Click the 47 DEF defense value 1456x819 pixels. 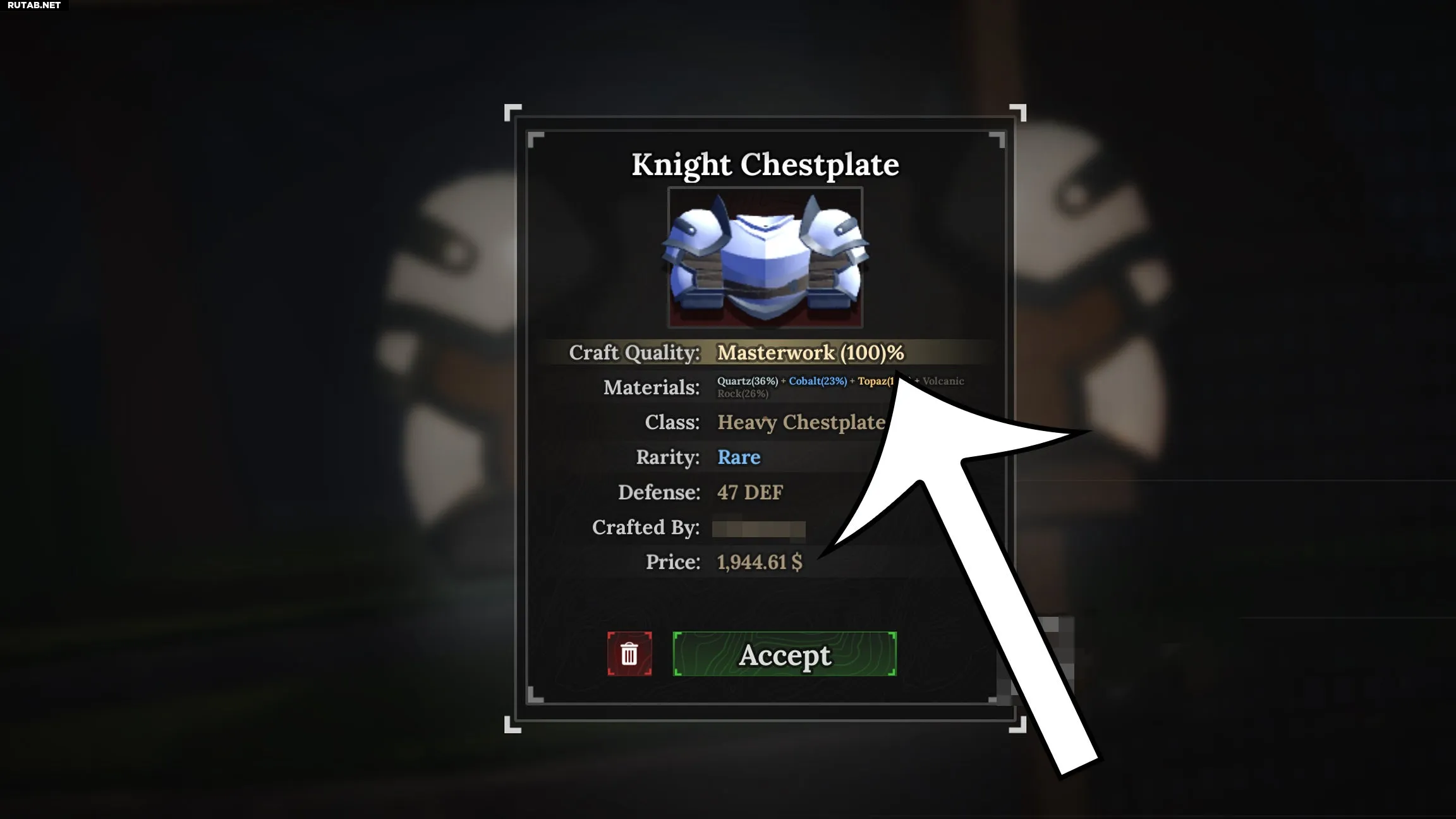(x=750, y=492)
